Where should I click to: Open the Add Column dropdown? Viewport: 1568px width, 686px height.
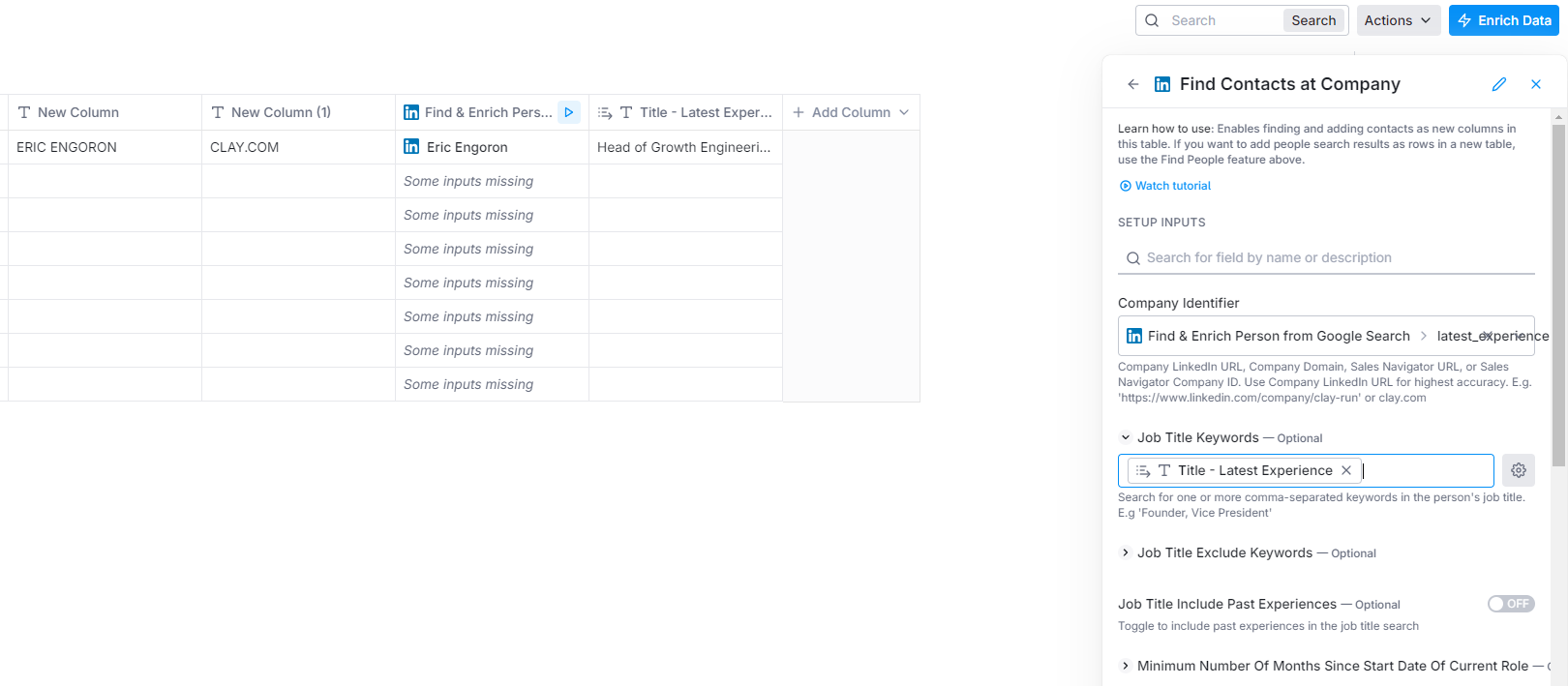point(851,112)
